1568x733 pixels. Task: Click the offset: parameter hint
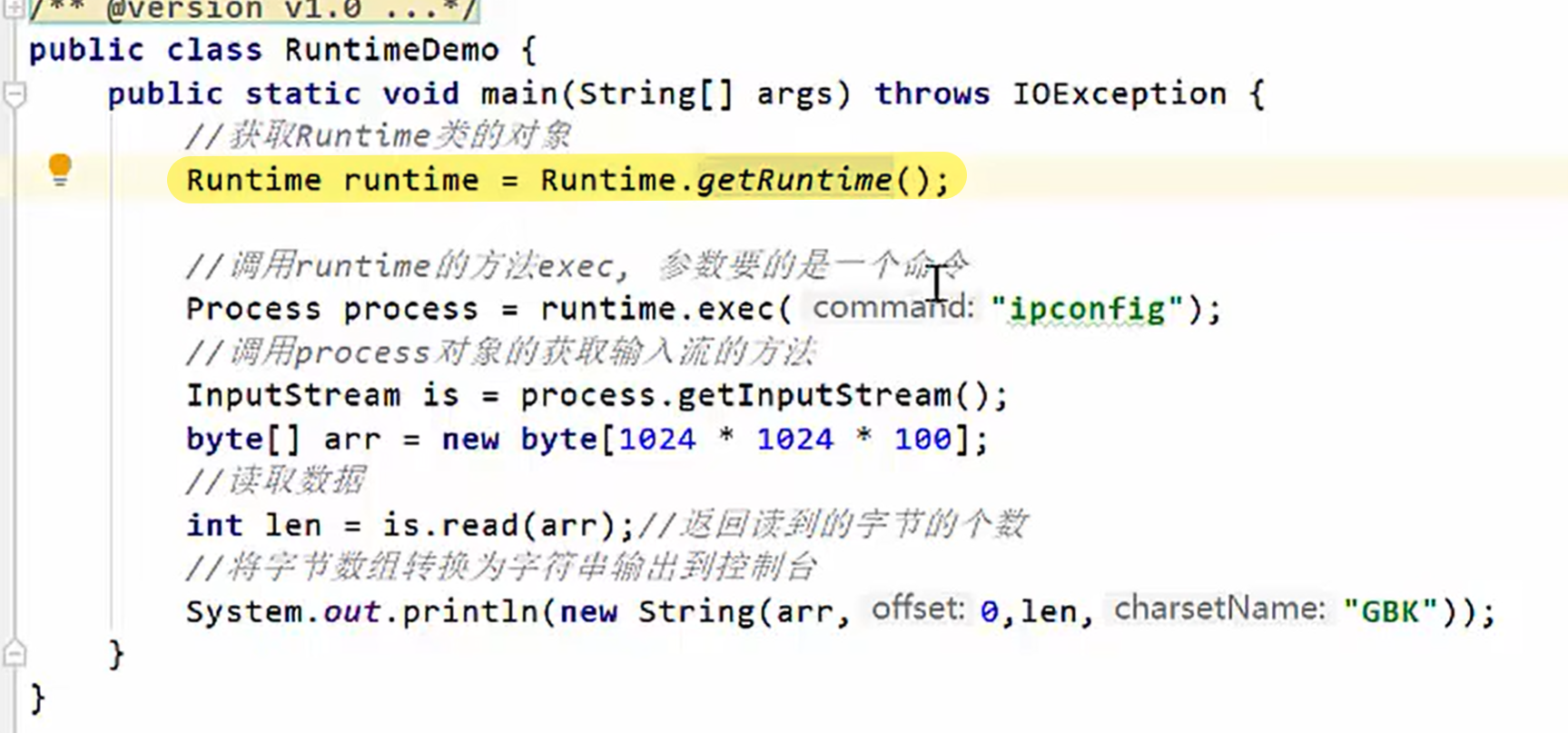click(917, 609)
